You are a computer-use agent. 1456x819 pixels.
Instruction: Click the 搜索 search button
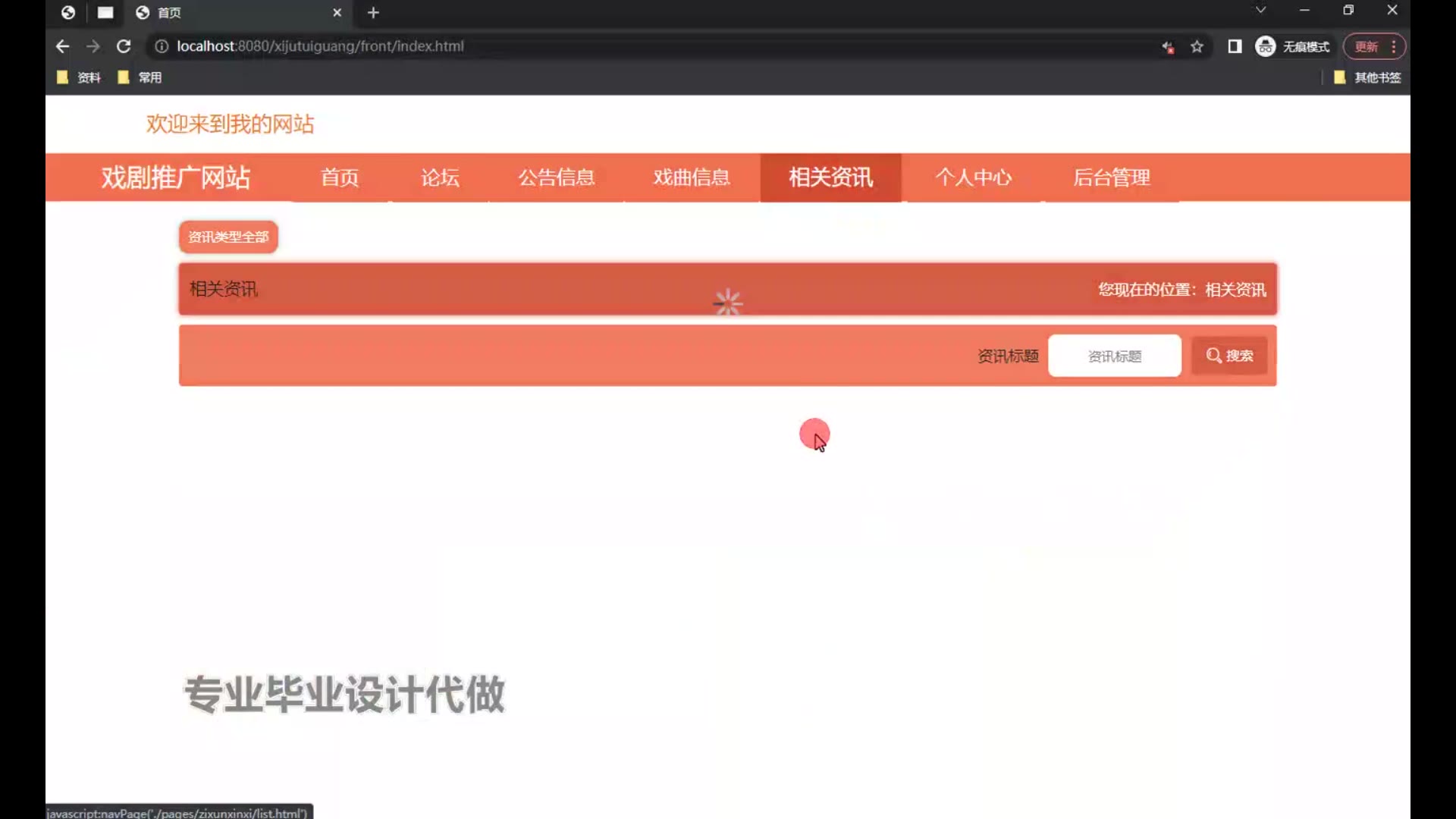coord(1228,356)
